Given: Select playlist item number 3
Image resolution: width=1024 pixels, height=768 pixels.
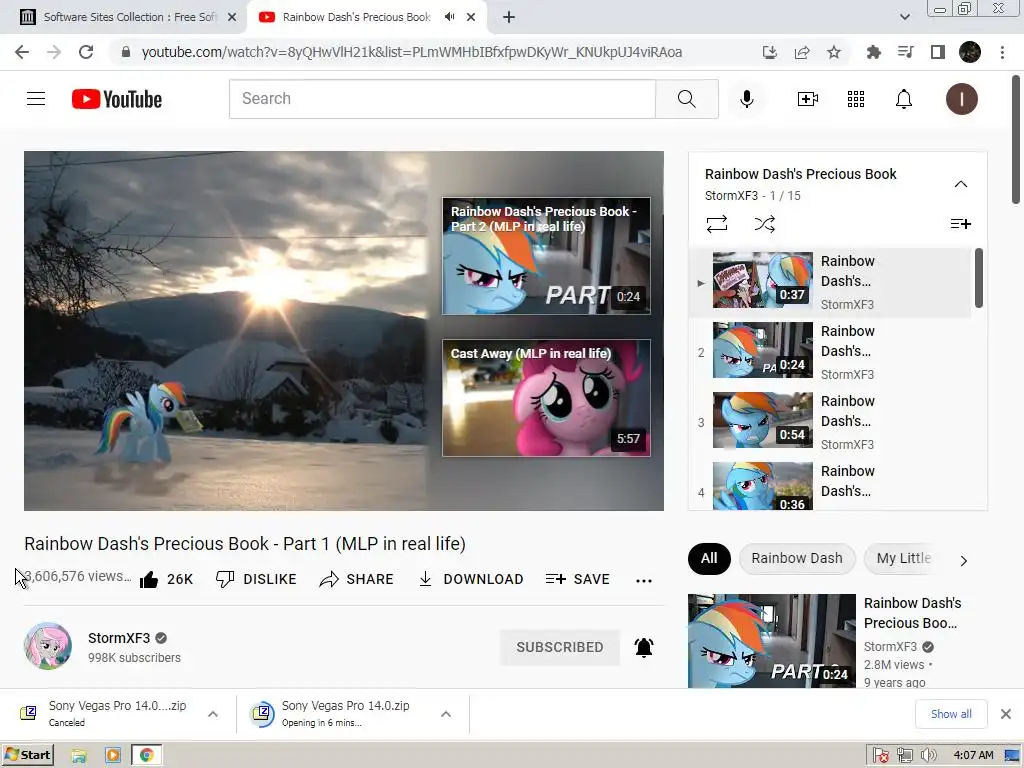Looking at the screenshot, I should [829, 422].
